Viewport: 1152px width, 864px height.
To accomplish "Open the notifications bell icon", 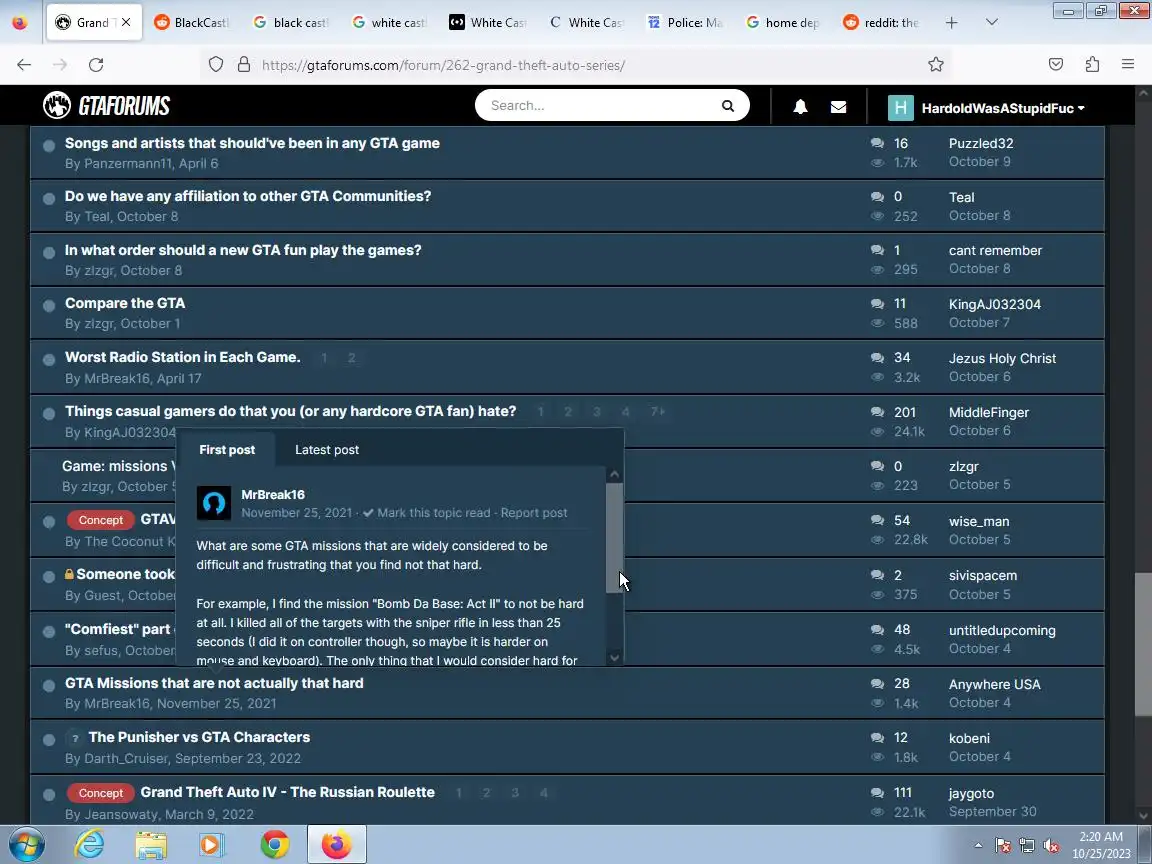I will click(800, 107).
